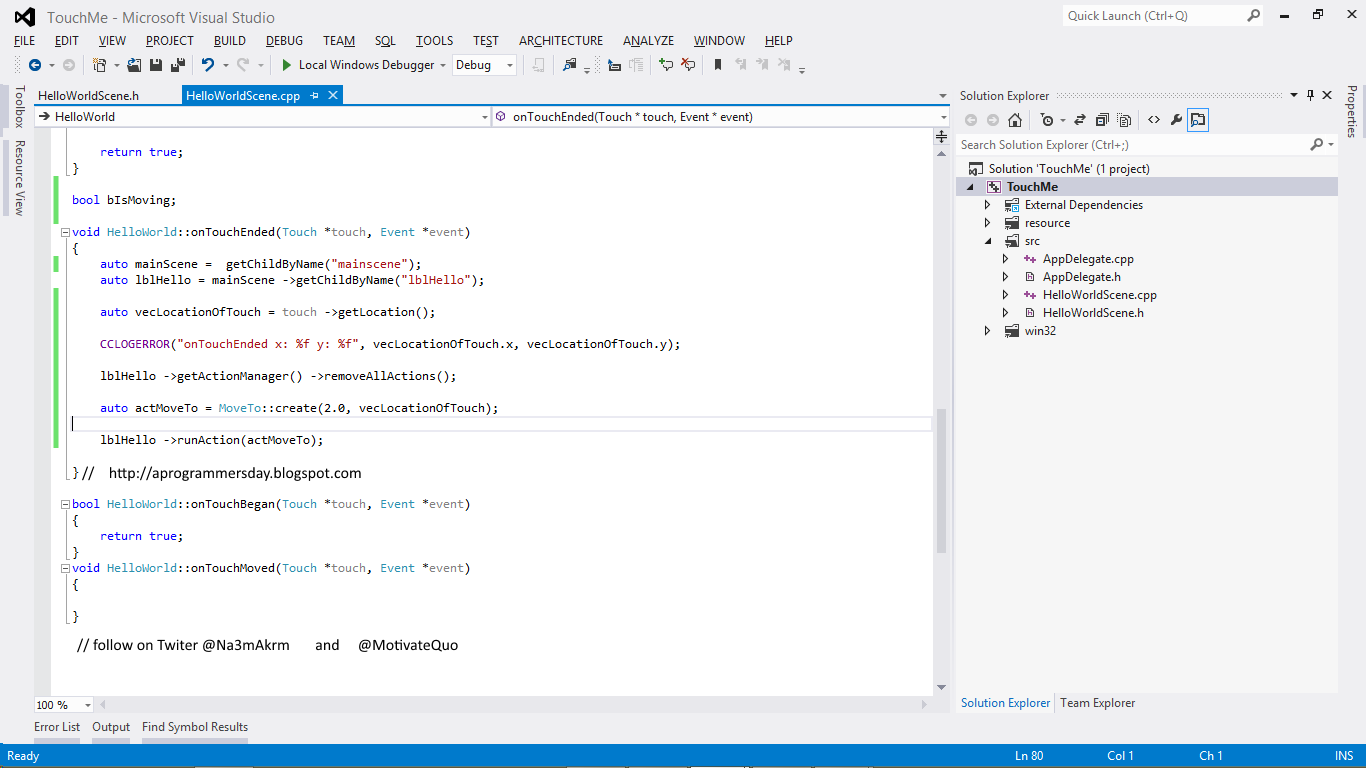Viewport: 1366px width, 768px height.
Task: Switch to the Team Explorer tab
Action: [1098, 703]
